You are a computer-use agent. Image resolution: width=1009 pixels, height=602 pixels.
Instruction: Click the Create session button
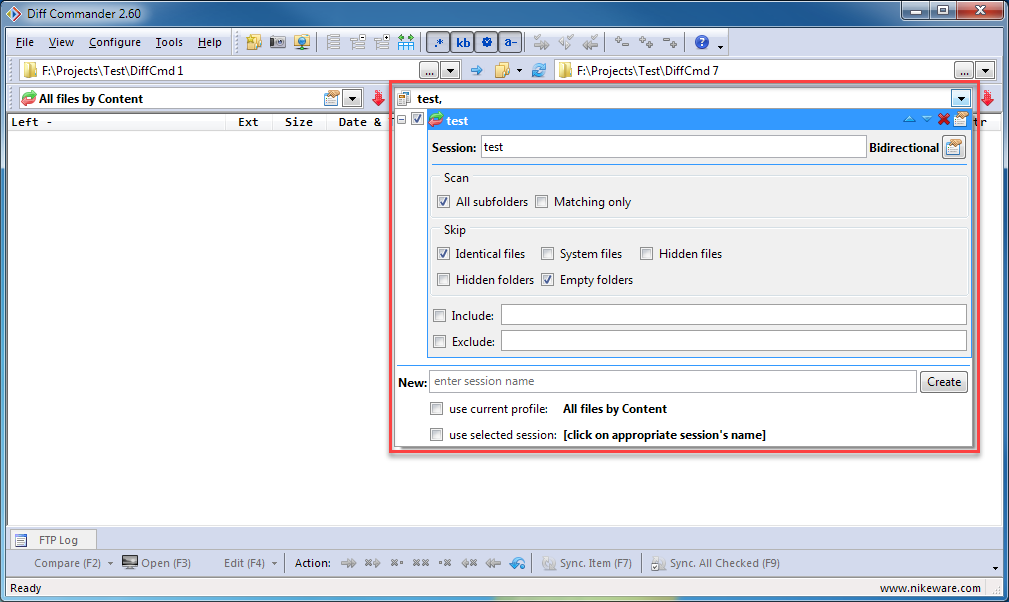943,382
